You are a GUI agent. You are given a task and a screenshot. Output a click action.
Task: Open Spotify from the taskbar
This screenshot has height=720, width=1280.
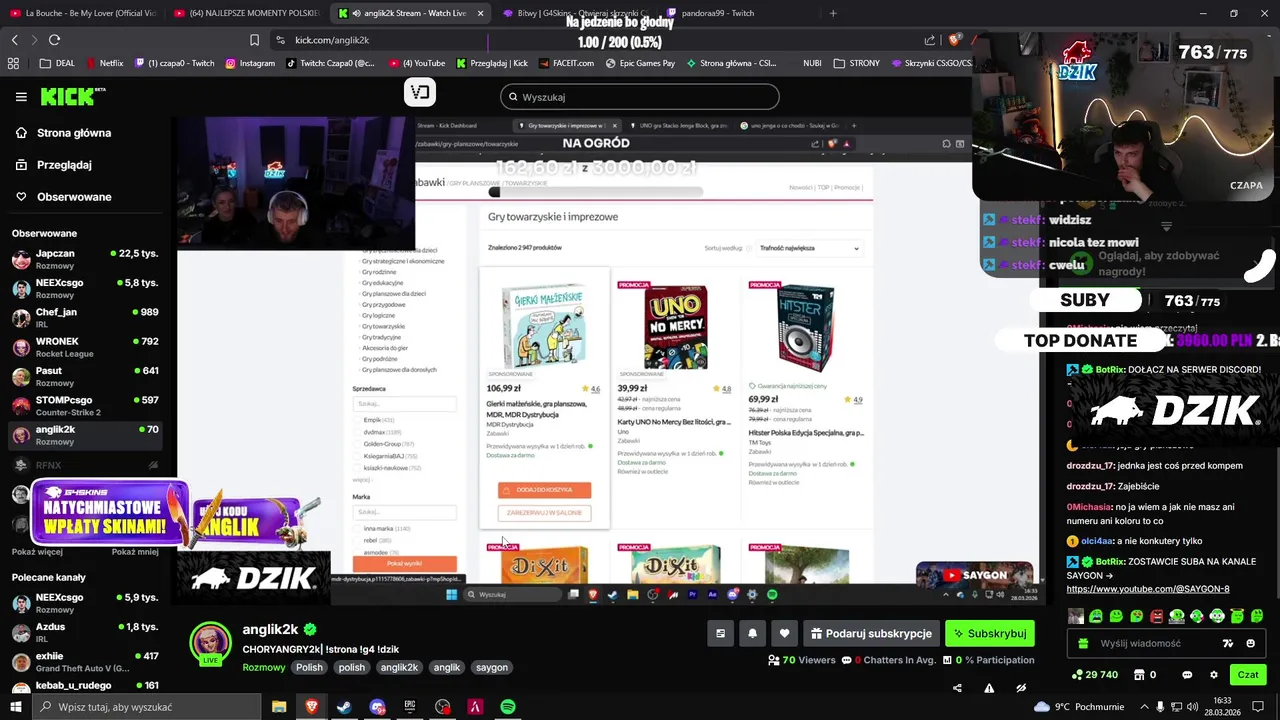(508, 707)
